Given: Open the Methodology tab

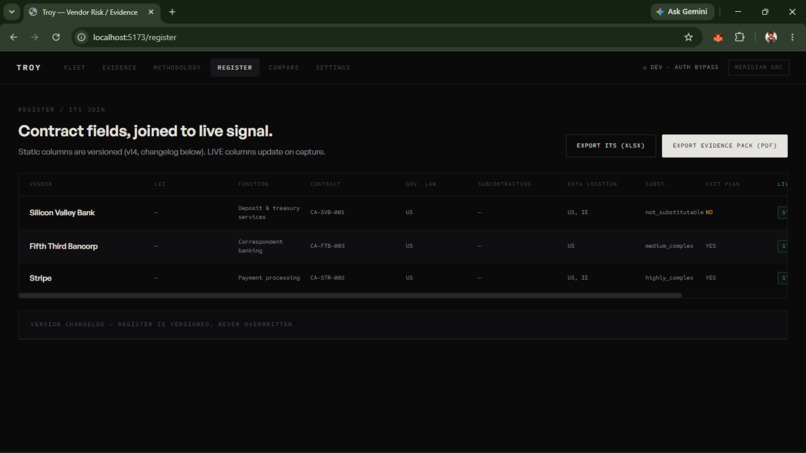Looking at the screenshot, I should coord(177,67).
